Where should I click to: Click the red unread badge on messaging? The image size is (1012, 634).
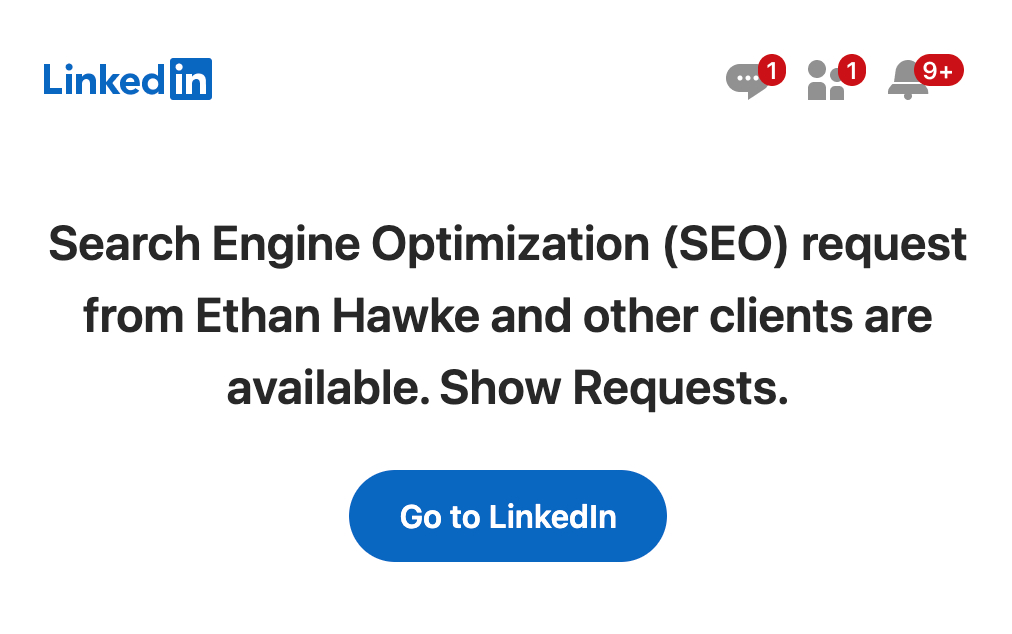coord(772,70)
